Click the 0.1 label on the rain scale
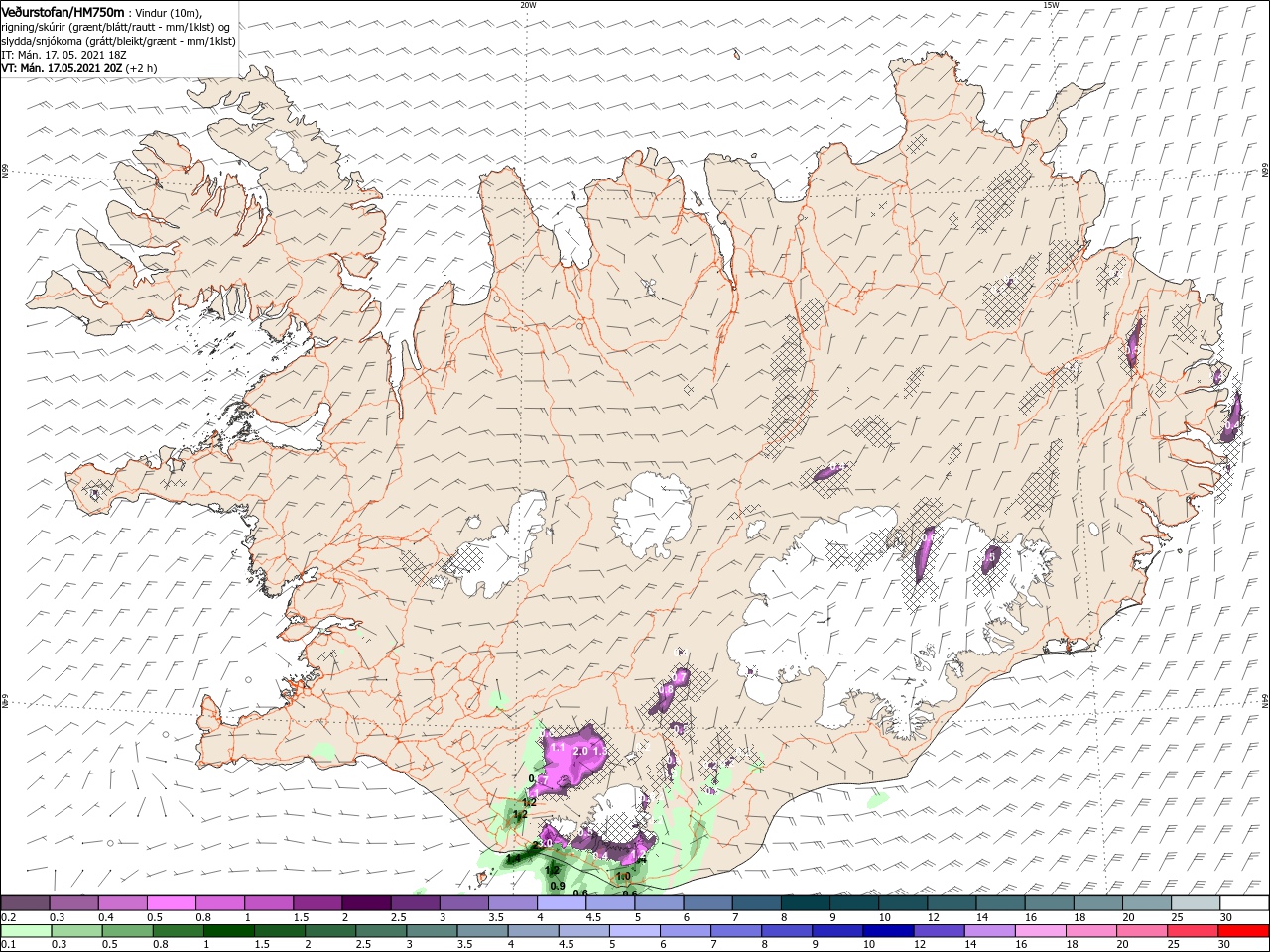The height and width of the screenshot is (952, 1270). (x=8, y=946)
